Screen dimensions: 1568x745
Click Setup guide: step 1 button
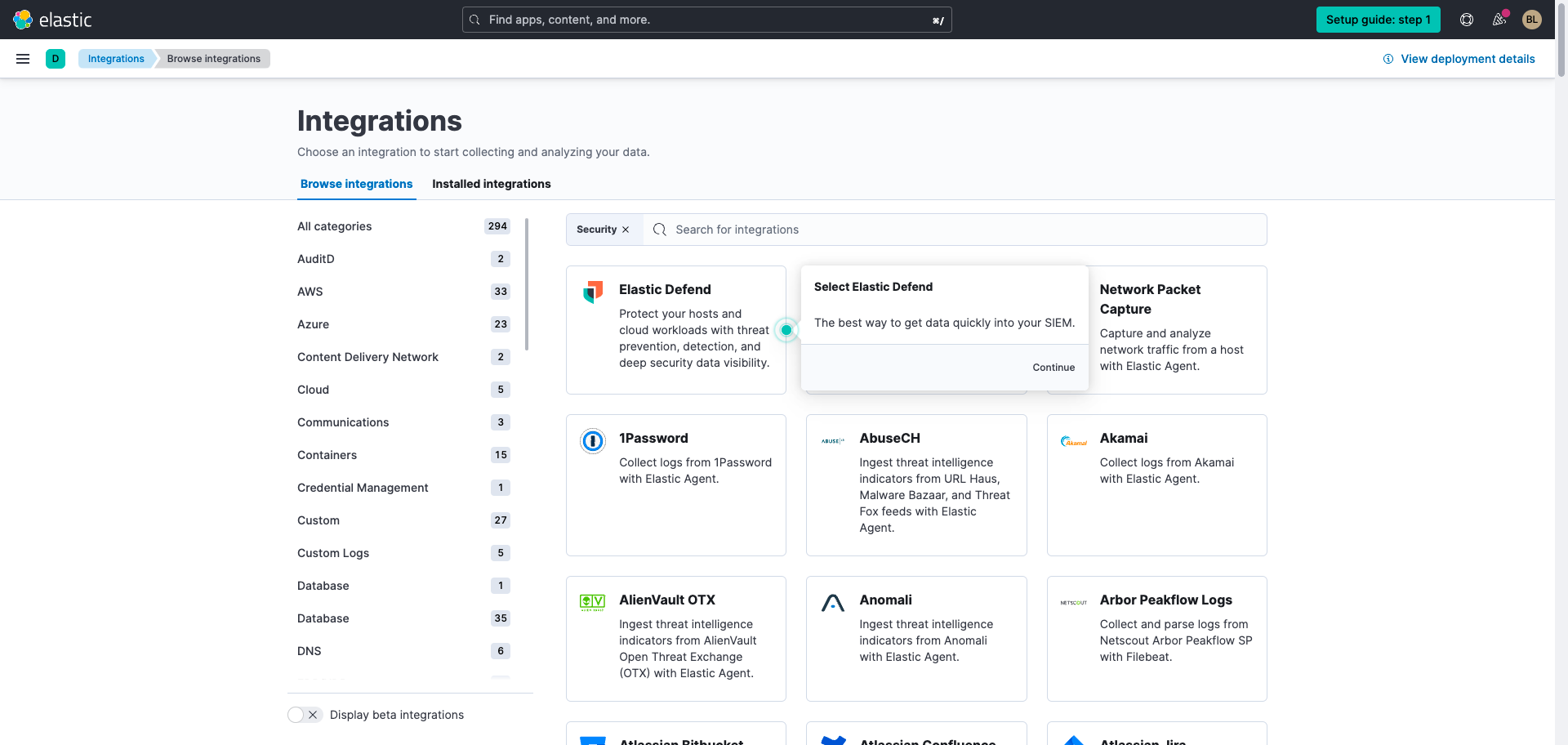coord(1379,20)
